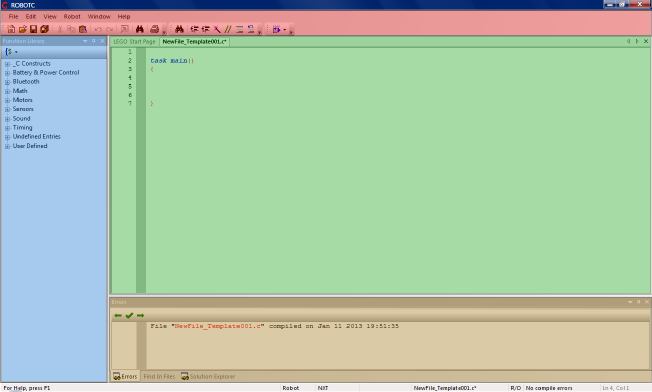652x392 pixels.
Task: Click the 'Motors' label in Function Library
Action: pyautogui.click(x=22, y=100)
